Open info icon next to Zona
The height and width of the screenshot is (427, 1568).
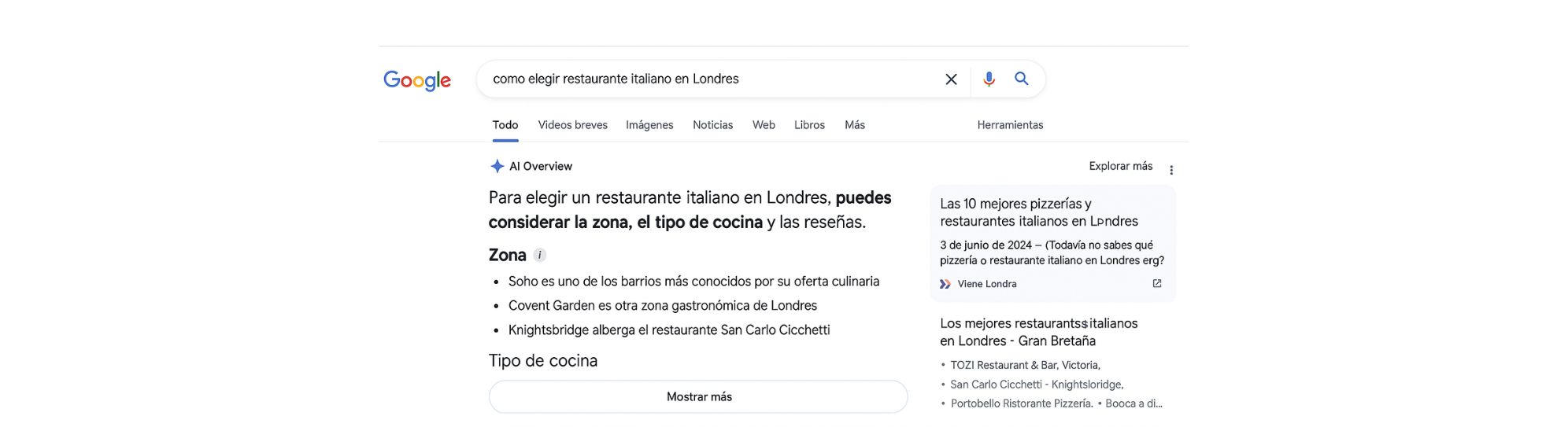tap(539, 255)
